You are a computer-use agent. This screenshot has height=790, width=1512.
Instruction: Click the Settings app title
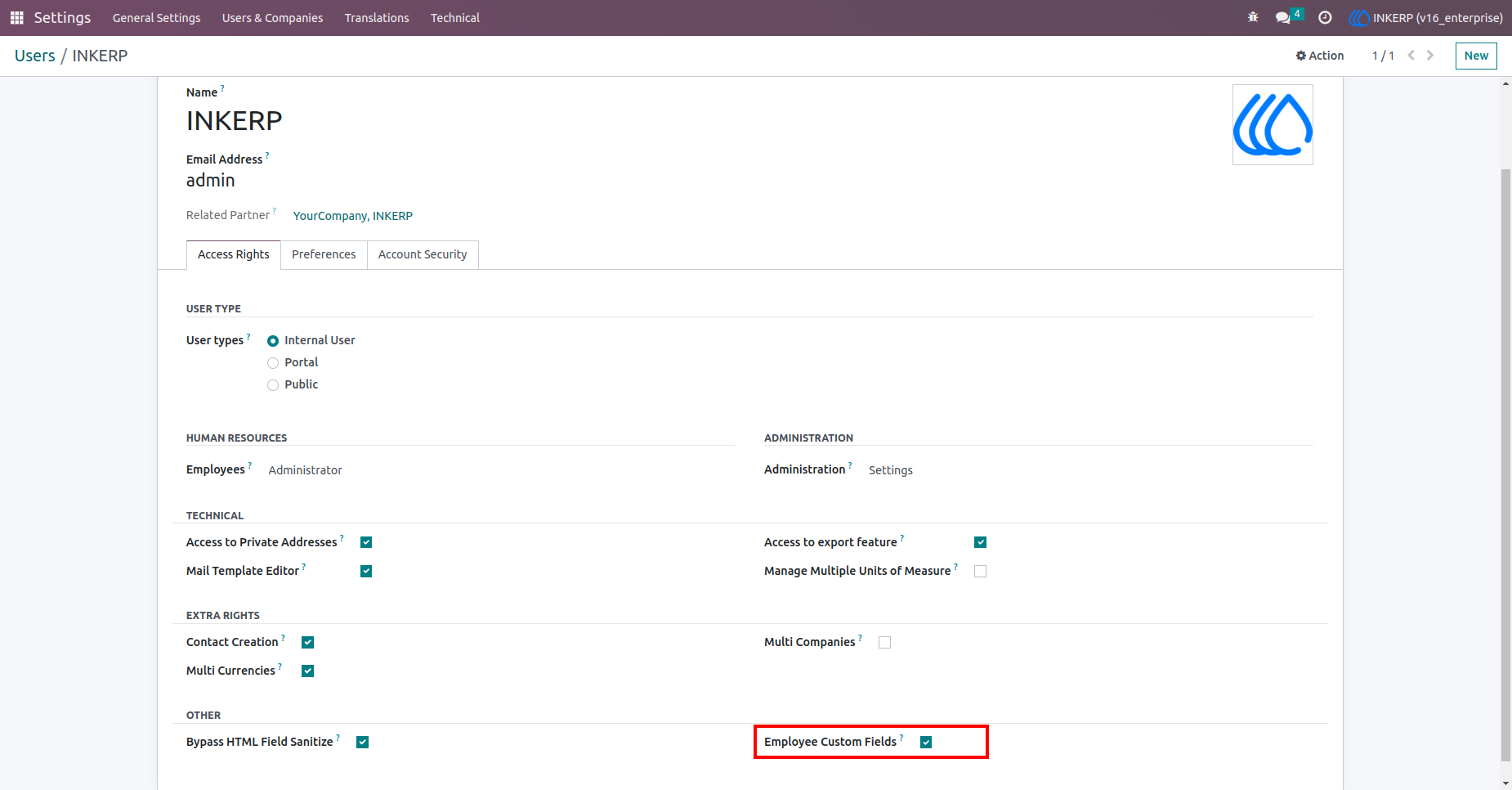coord(62,17)
